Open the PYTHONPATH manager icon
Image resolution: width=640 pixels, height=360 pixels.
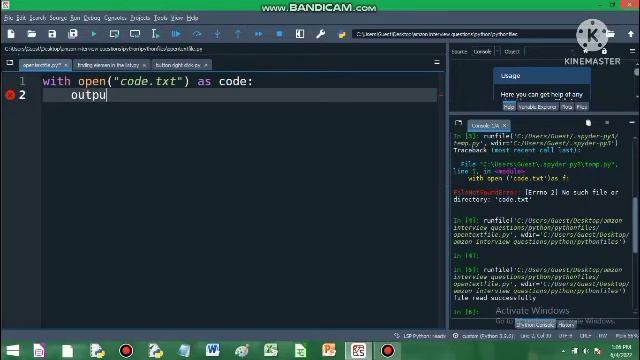342,34
